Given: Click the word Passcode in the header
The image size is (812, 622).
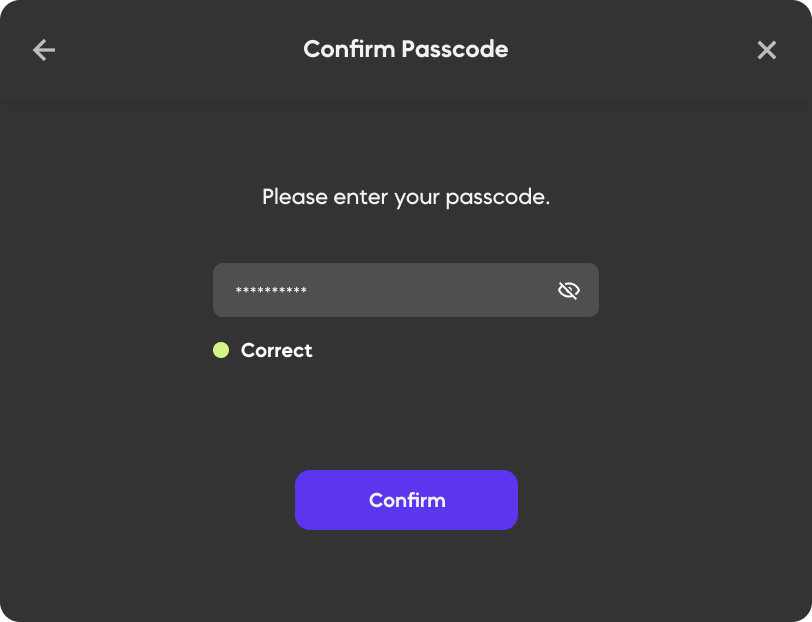Looking at the screenshot, I should (x=455, y=49).
